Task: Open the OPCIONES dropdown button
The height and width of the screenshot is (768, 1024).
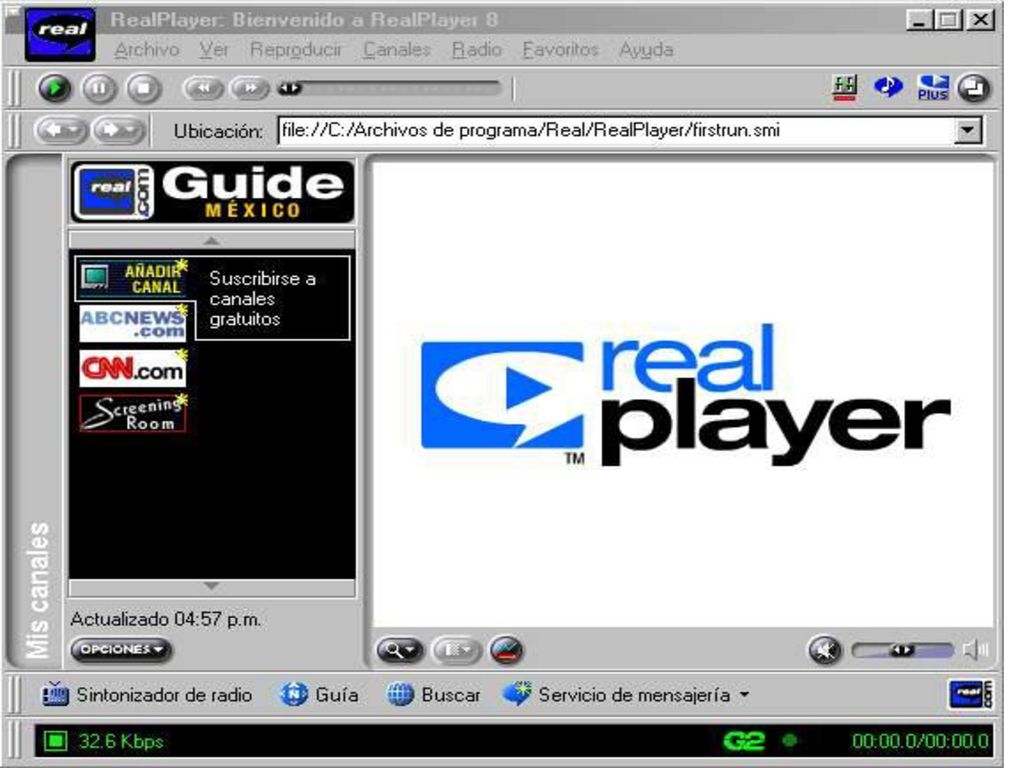Action: (121, 650)
